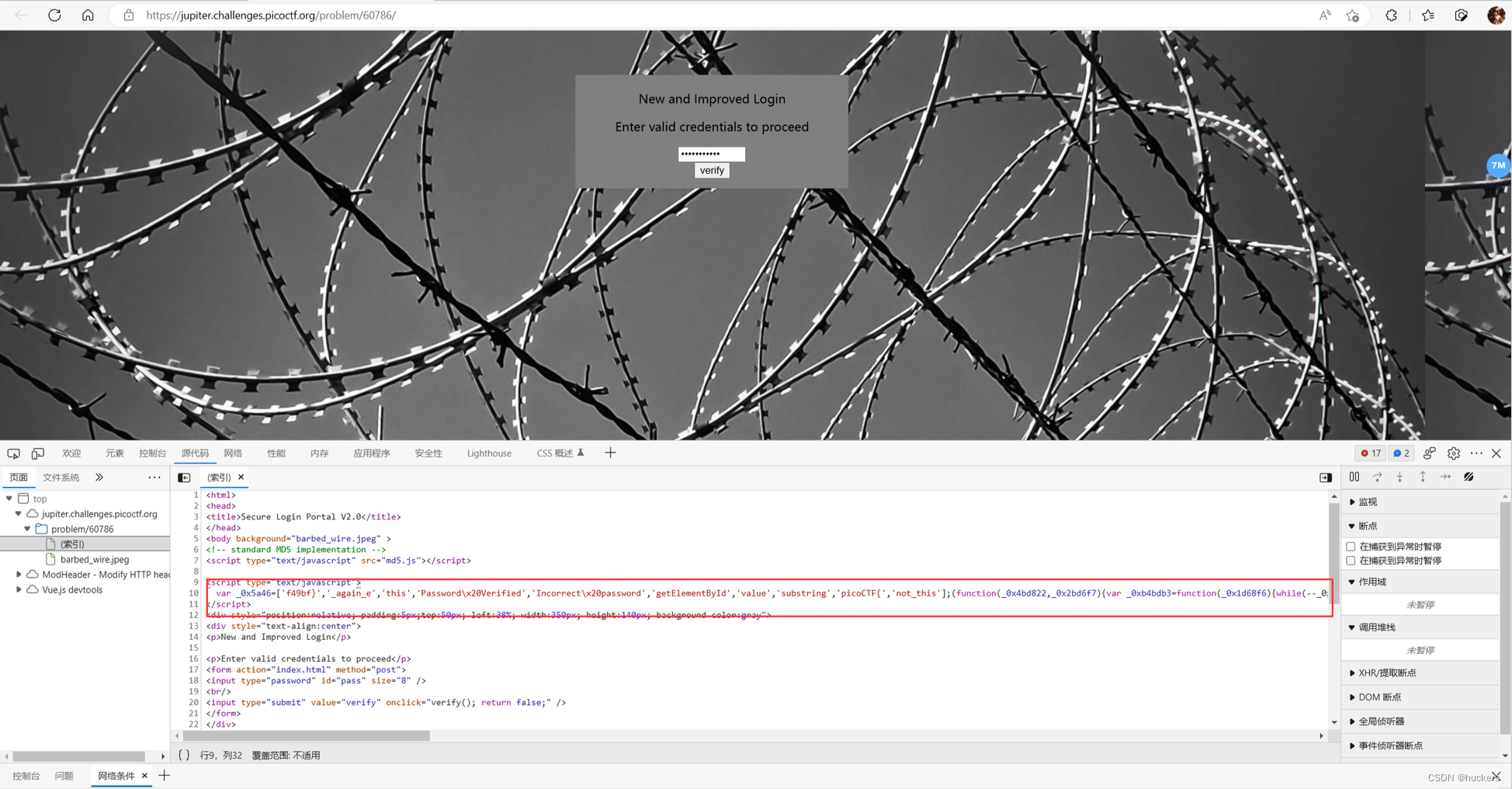The height and width of the screenshot is (789, 1512).
Task: Open the read aloud icon in address bar
Action: point(1325,16)
